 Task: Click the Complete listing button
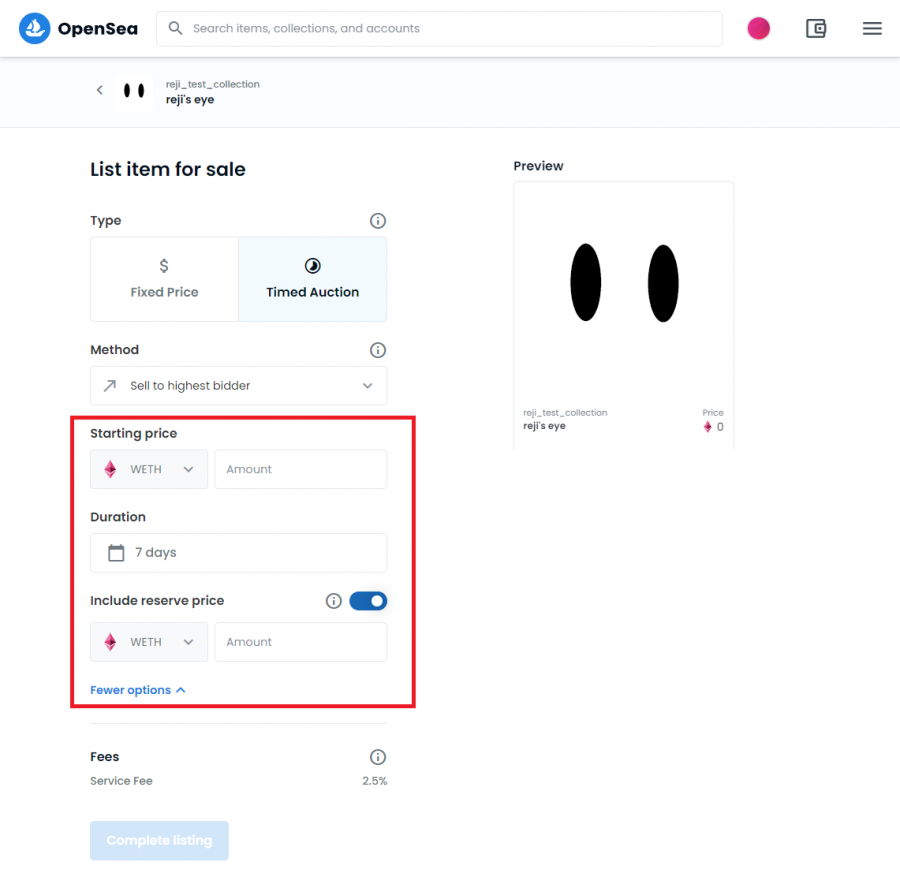(159, 840)
